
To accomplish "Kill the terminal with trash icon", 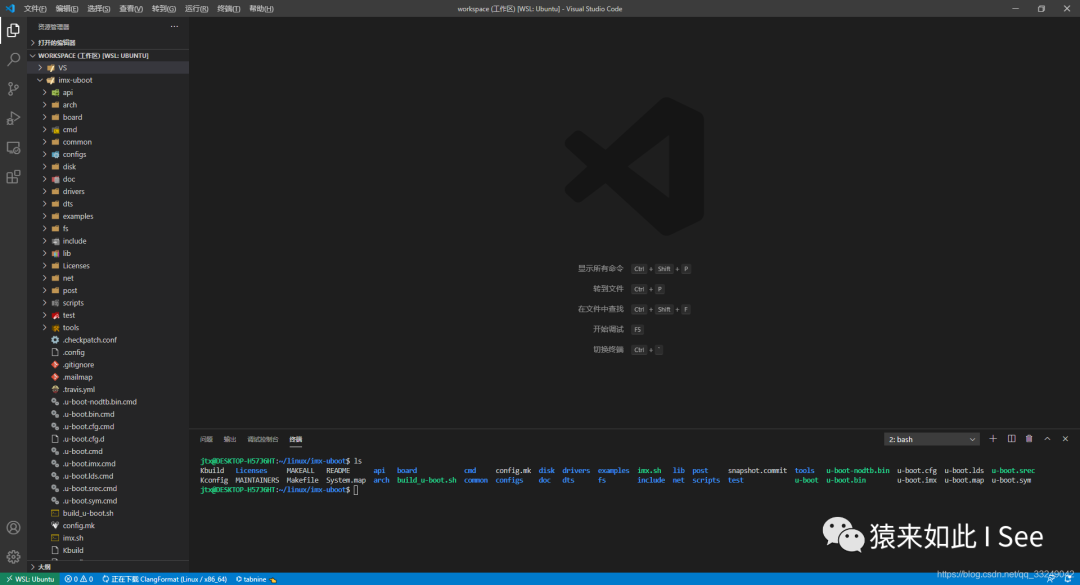I will point(1029,439).
